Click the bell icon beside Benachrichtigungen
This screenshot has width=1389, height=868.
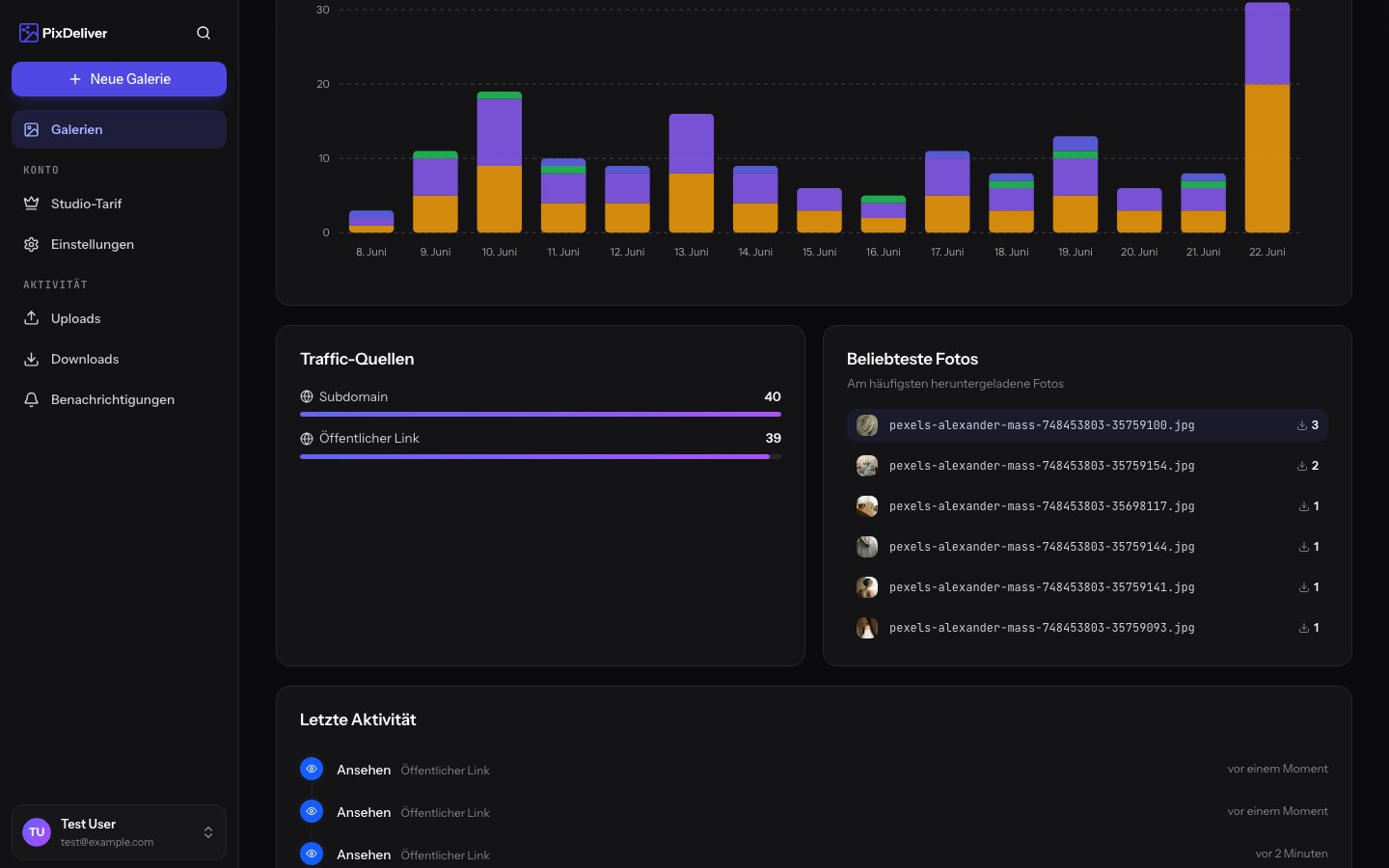click(x=31, y=399)
